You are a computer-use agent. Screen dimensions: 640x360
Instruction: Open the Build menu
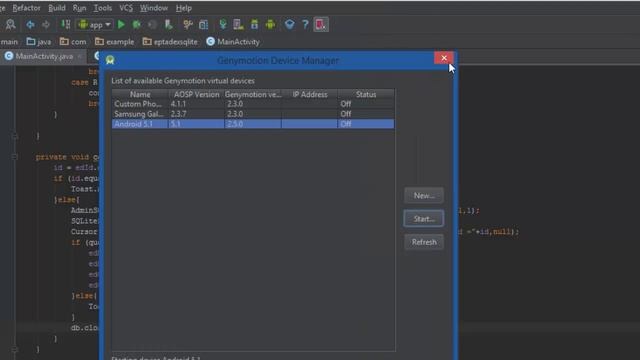tap(57, 8)
